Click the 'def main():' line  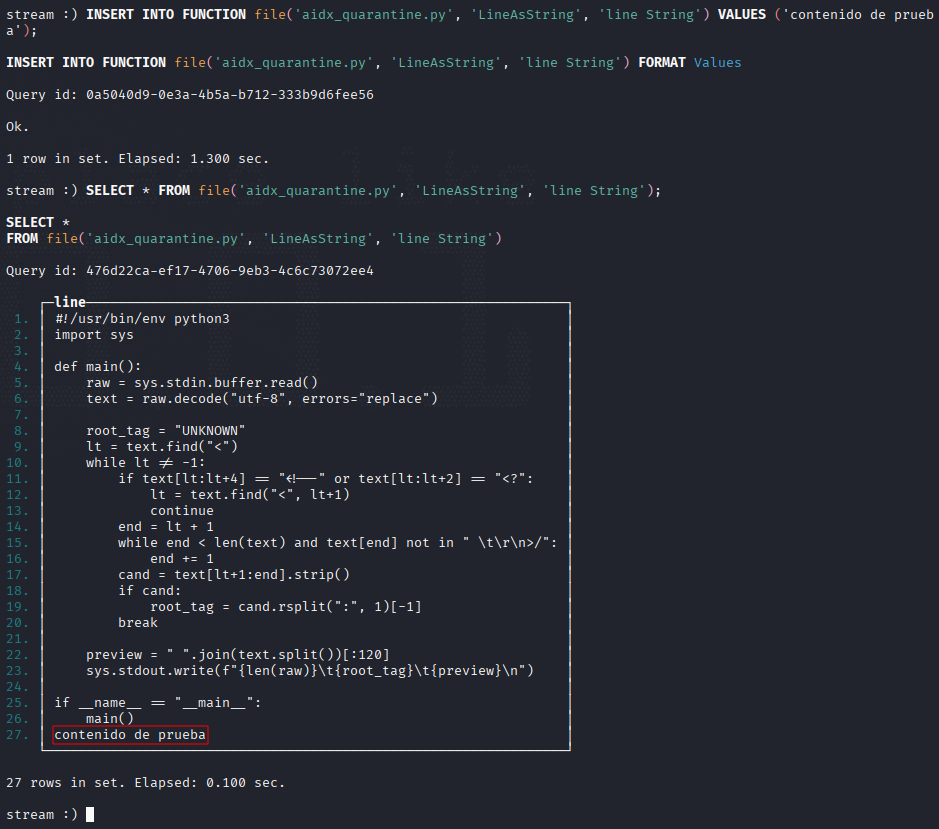[98, 367]
